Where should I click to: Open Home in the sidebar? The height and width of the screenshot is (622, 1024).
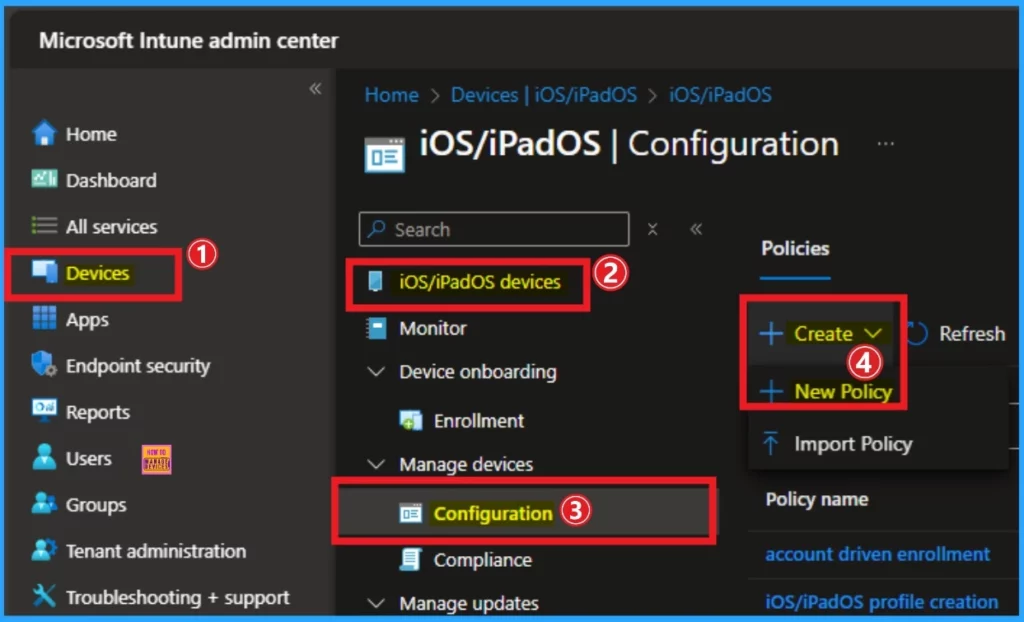click(x=91, y=134)
